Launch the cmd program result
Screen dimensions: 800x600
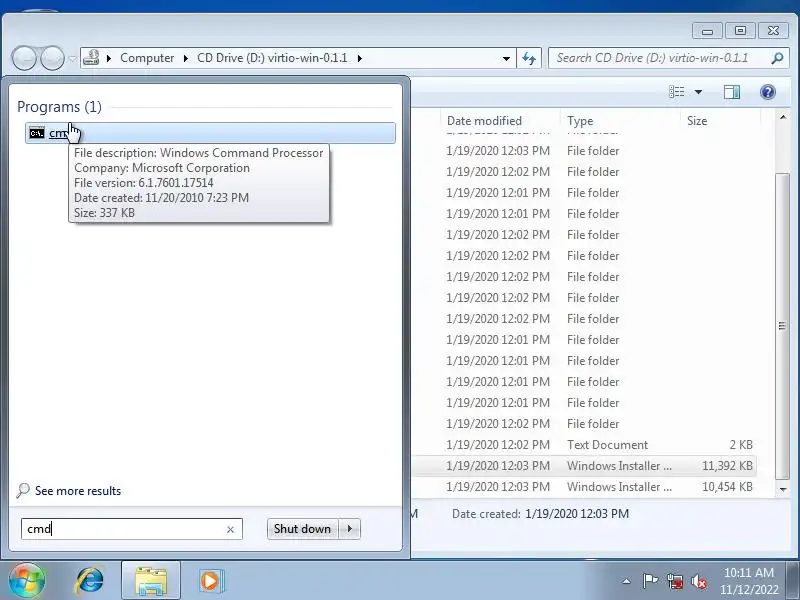tap(210, 133)
